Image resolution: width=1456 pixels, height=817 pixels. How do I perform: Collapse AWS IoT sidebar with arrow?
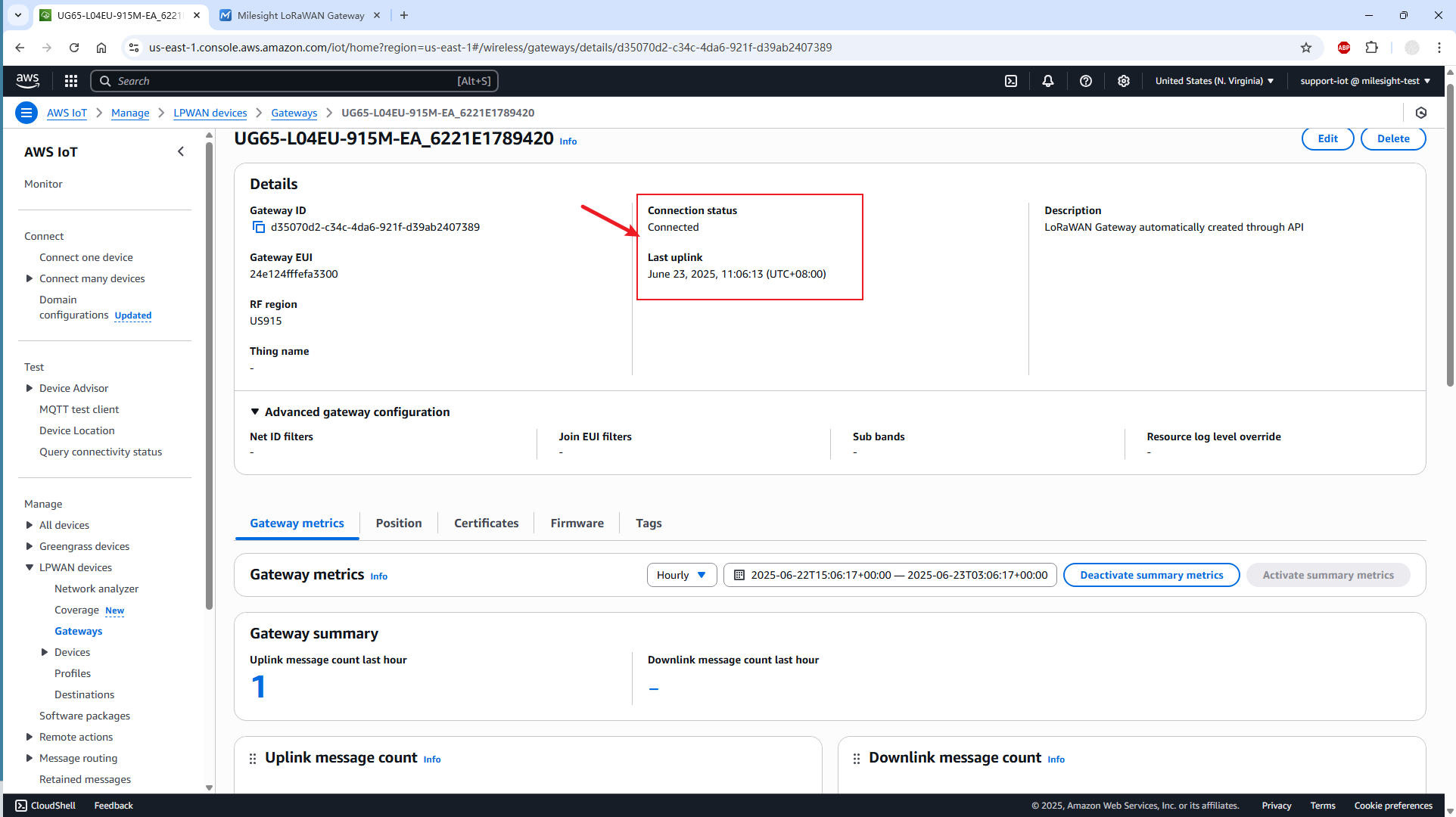pyautogui.click(x=181, y=151)
